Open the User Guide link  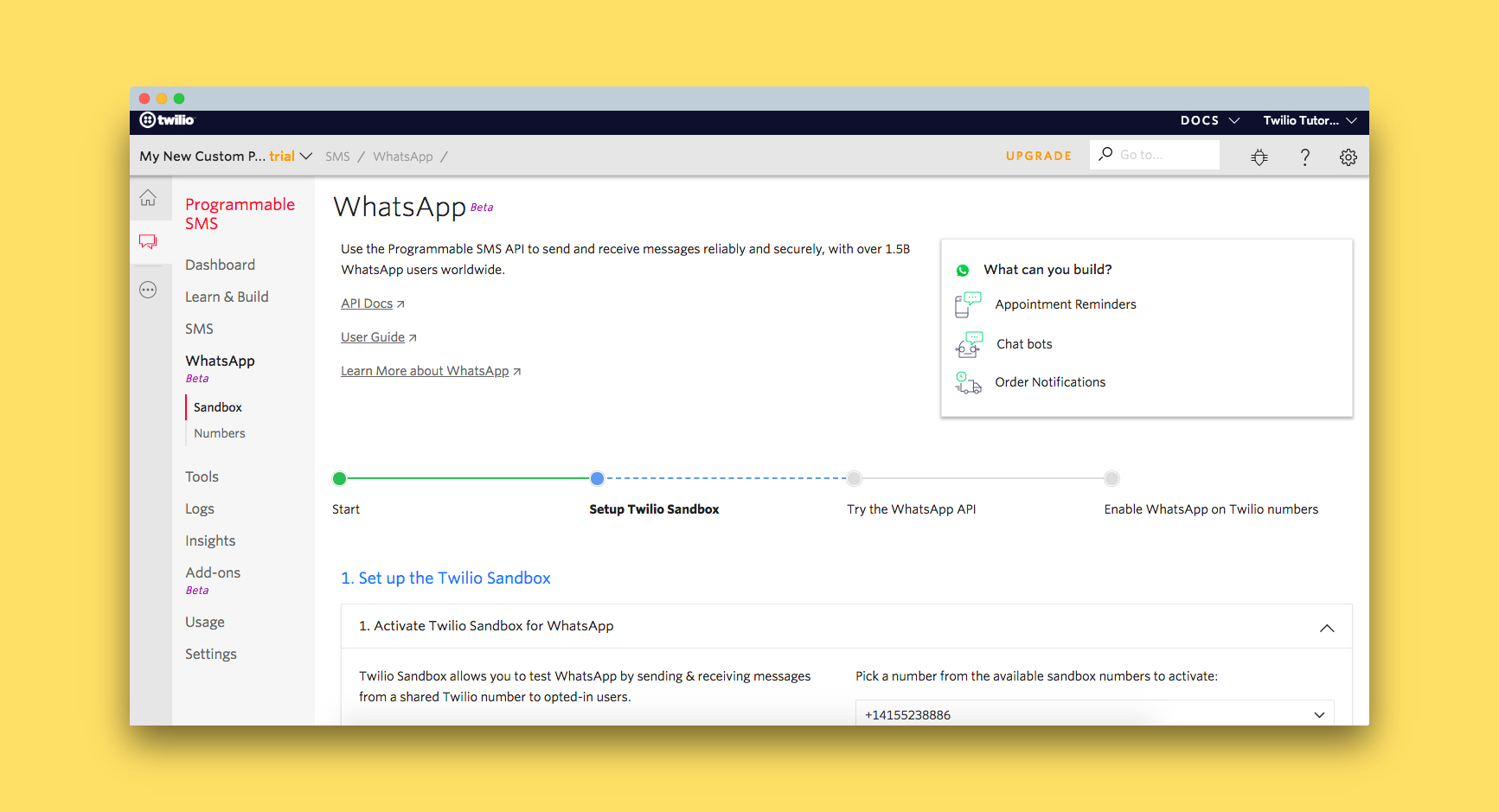tap(373, 337)
